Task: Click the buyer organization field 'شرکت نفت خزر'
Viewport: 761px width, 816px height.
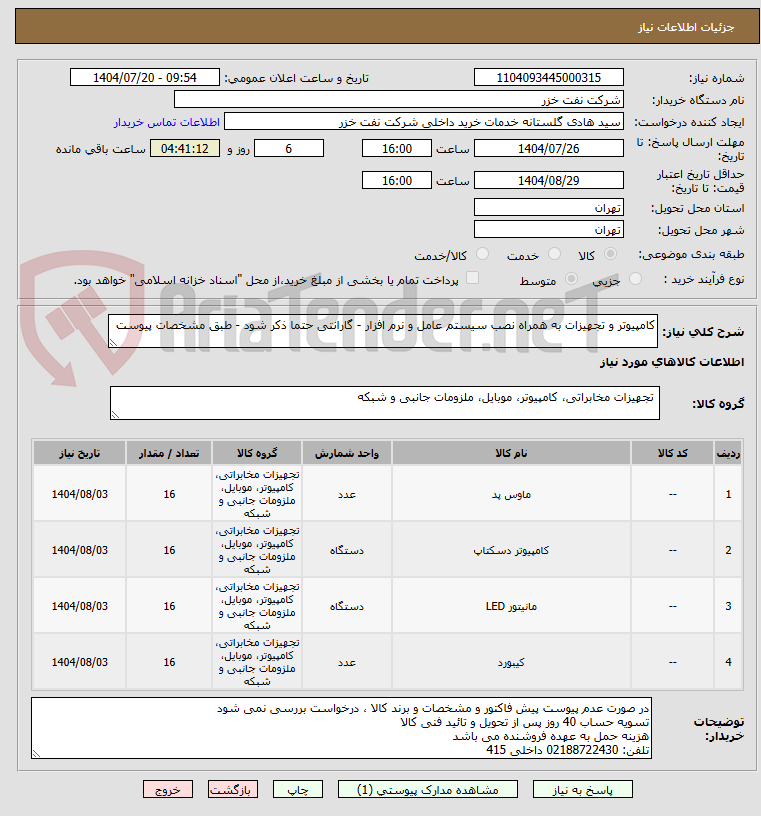Action: pos(399,99)
